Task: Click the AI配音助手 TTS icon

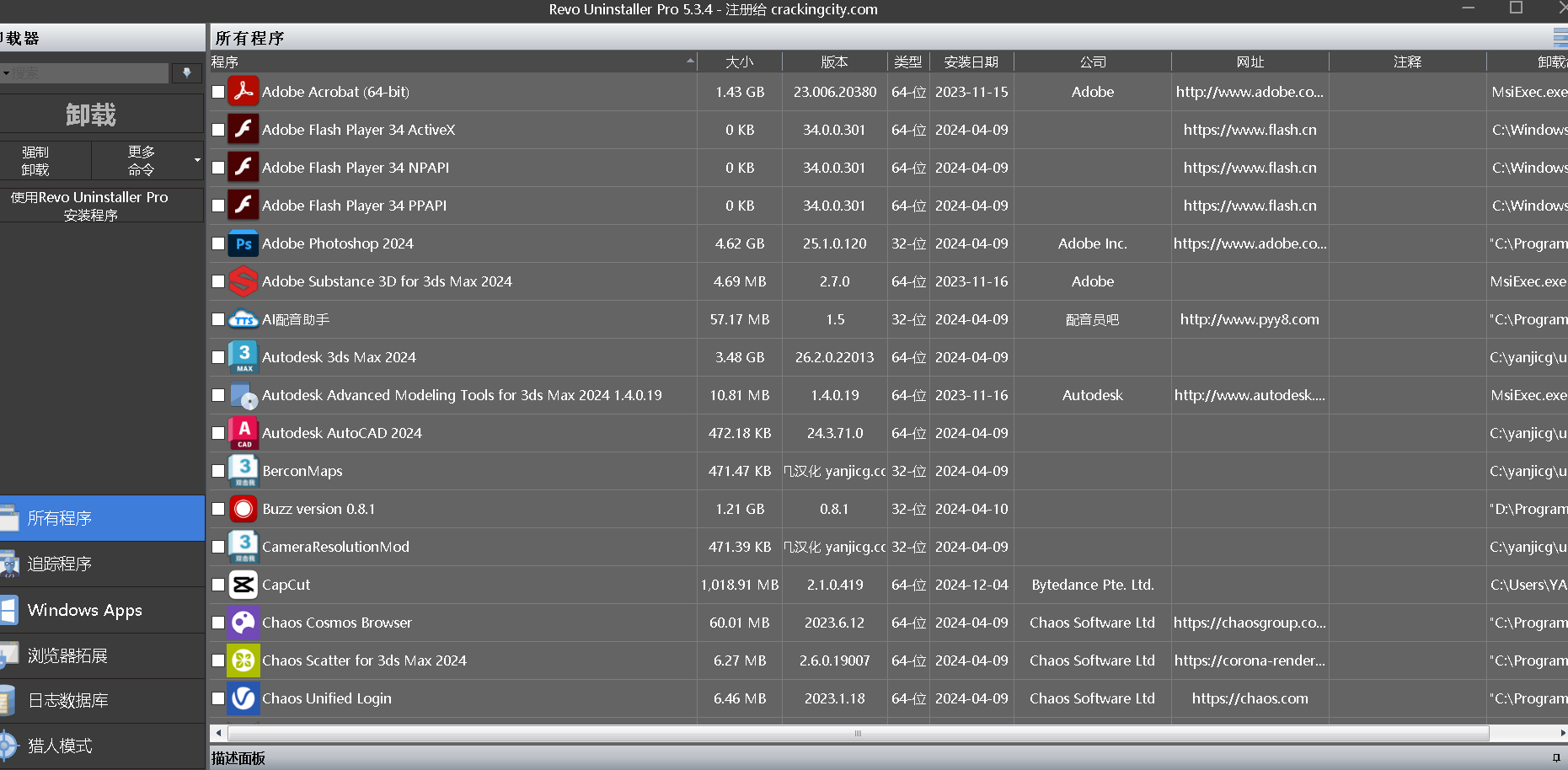Action: click(243, 318)
